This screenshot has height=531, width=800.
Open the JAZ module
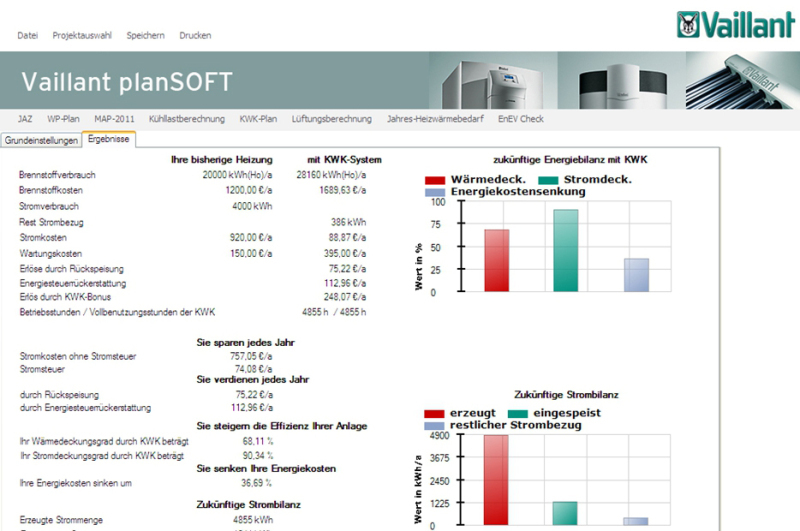(25, 119)
